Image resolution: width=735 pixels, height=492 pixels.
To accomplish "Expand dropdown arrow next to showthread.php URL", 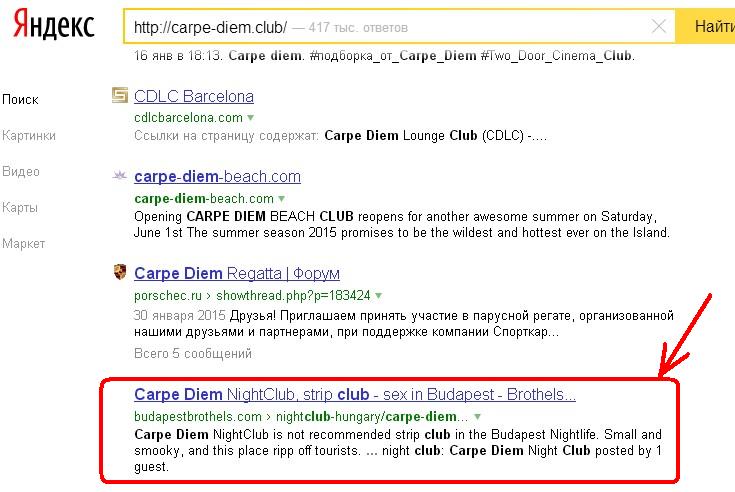I will coord(379,296).
